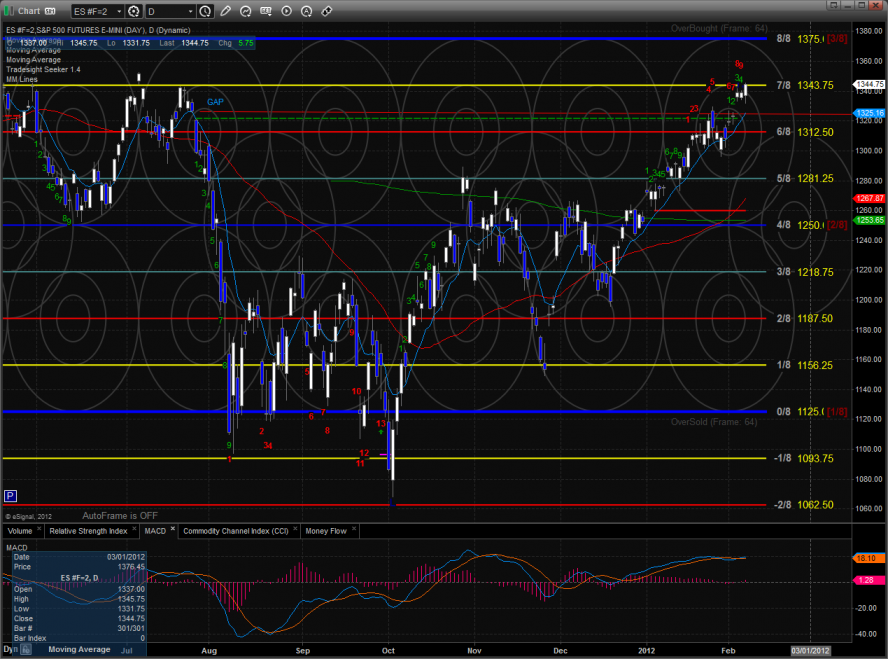Click the MM Lines study label
The image size is (888, 659).
click(x=22, y=79)
